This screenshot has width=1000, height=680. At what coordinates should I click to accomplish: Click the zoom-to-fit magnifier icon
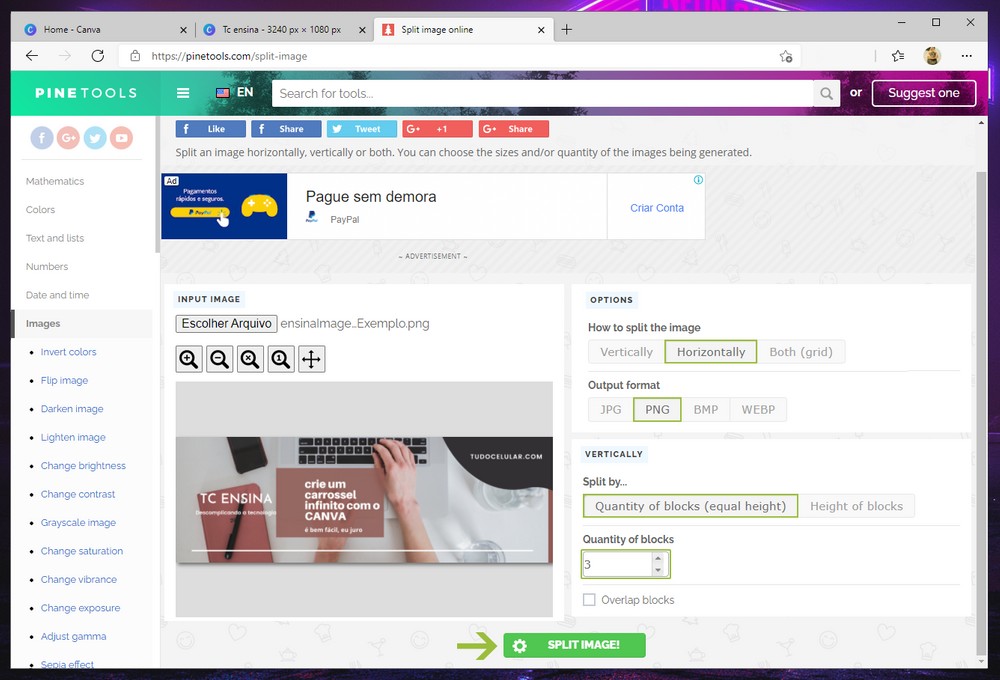(x=251, y=359)
